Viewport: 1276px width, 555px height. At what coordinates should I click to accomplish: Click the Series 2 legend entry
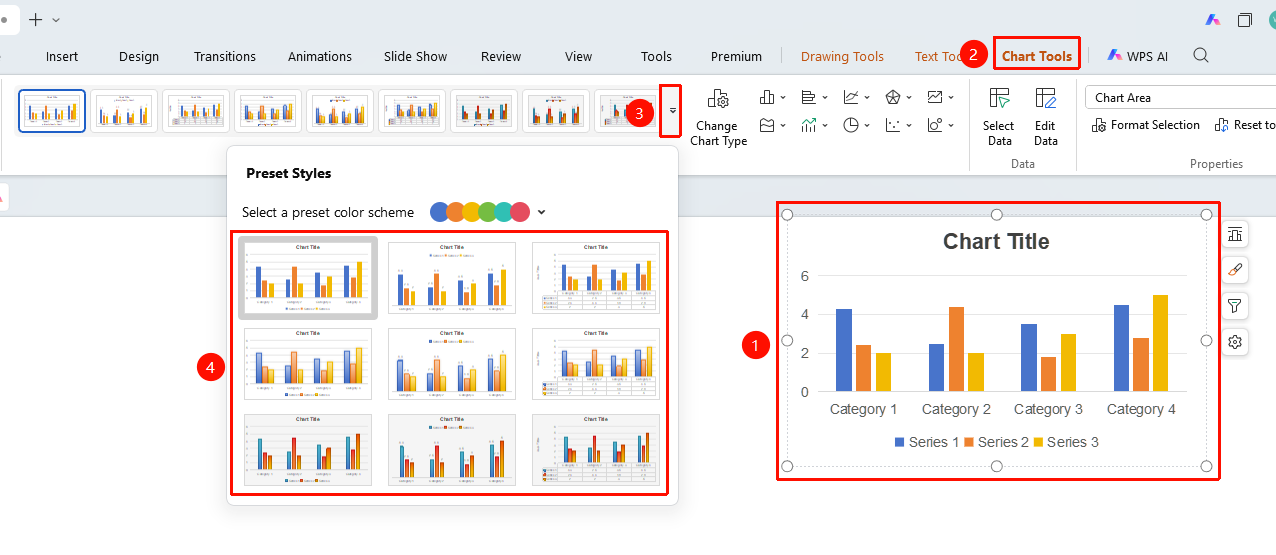(x=996, y=442)
